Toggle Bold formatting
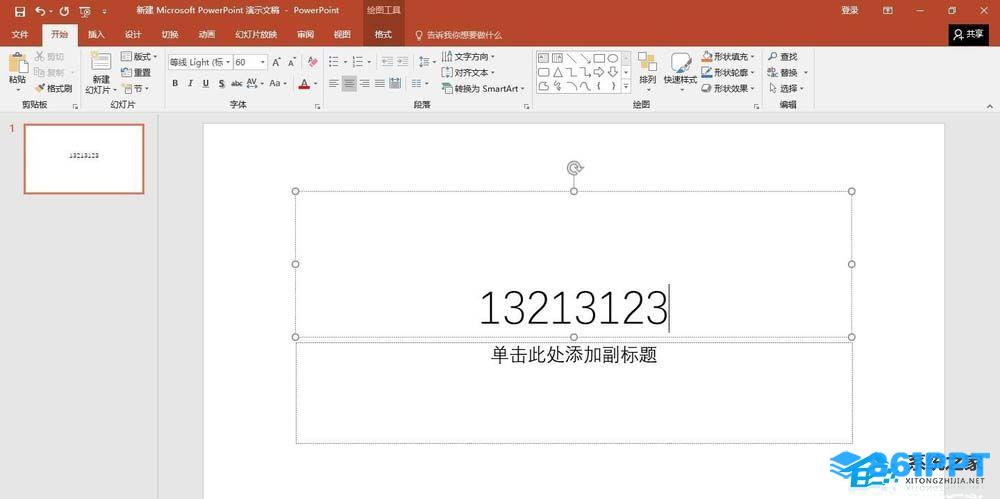 [x=175, y=83]
